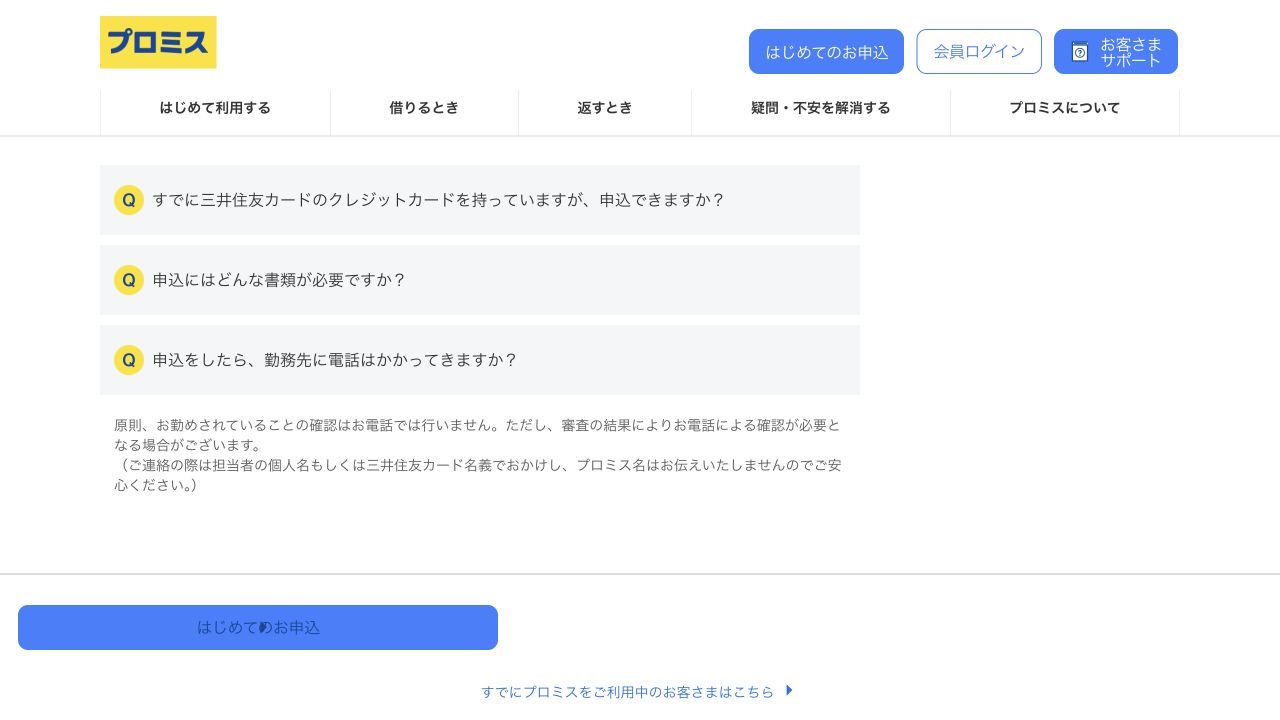1280x720 pixels.
Task: Click the Q icon beside the 勤務先 phone question
Action: [x=129, y=360]
